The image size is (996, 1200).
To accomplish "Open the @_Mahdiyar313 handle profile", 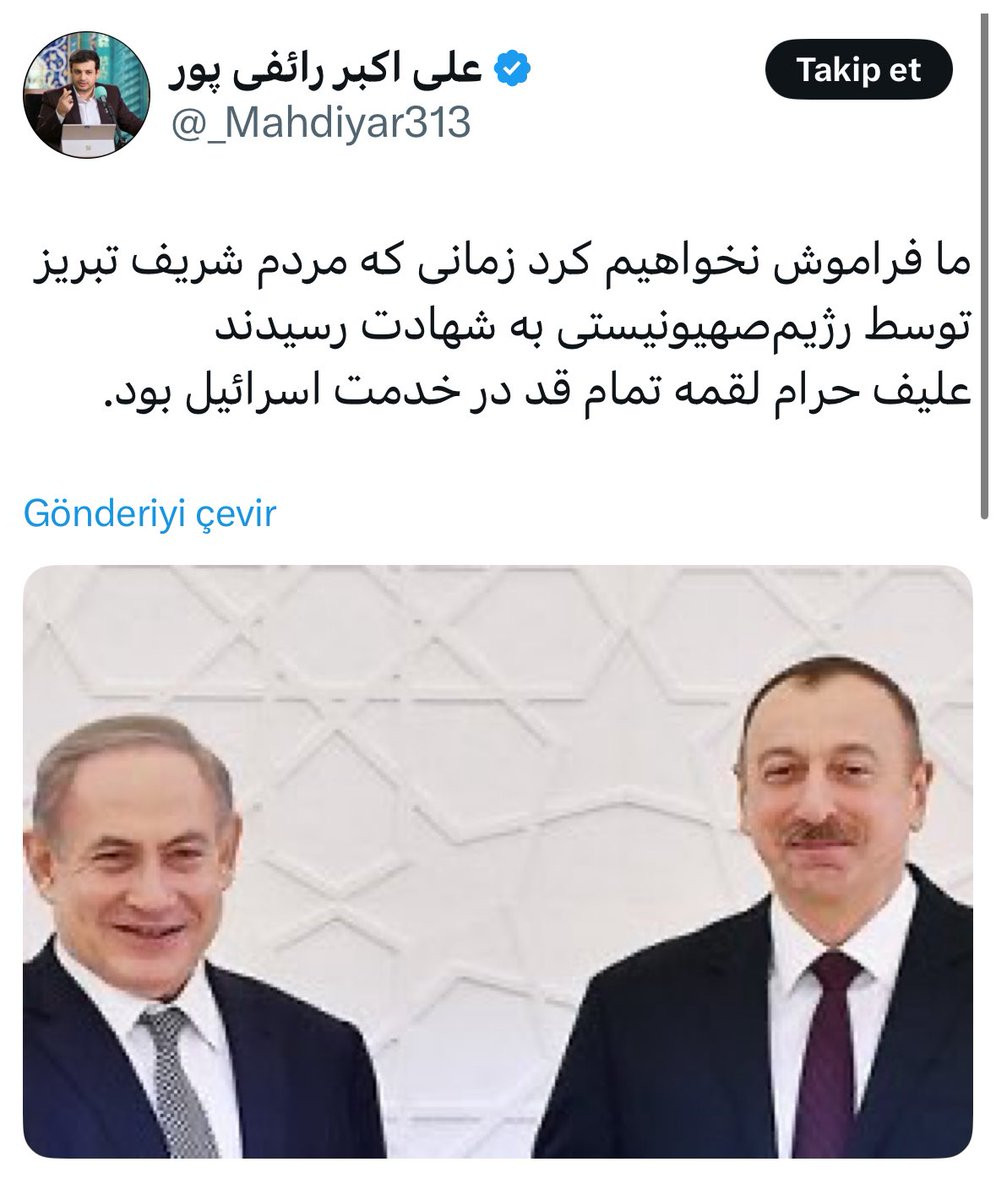I will coord(321,123).
